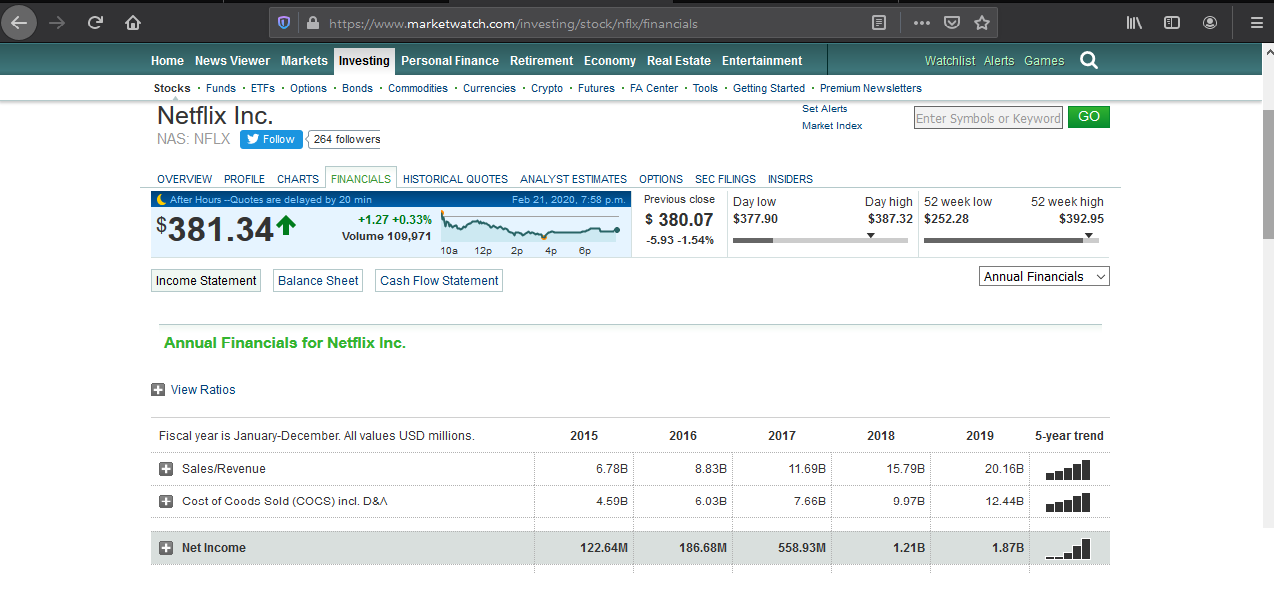Image resolution: width=1274 pixels, height=604 pixels.
Task: Open page actions three-dot menu
Action: pyautogui.click(x=922, y=23)
